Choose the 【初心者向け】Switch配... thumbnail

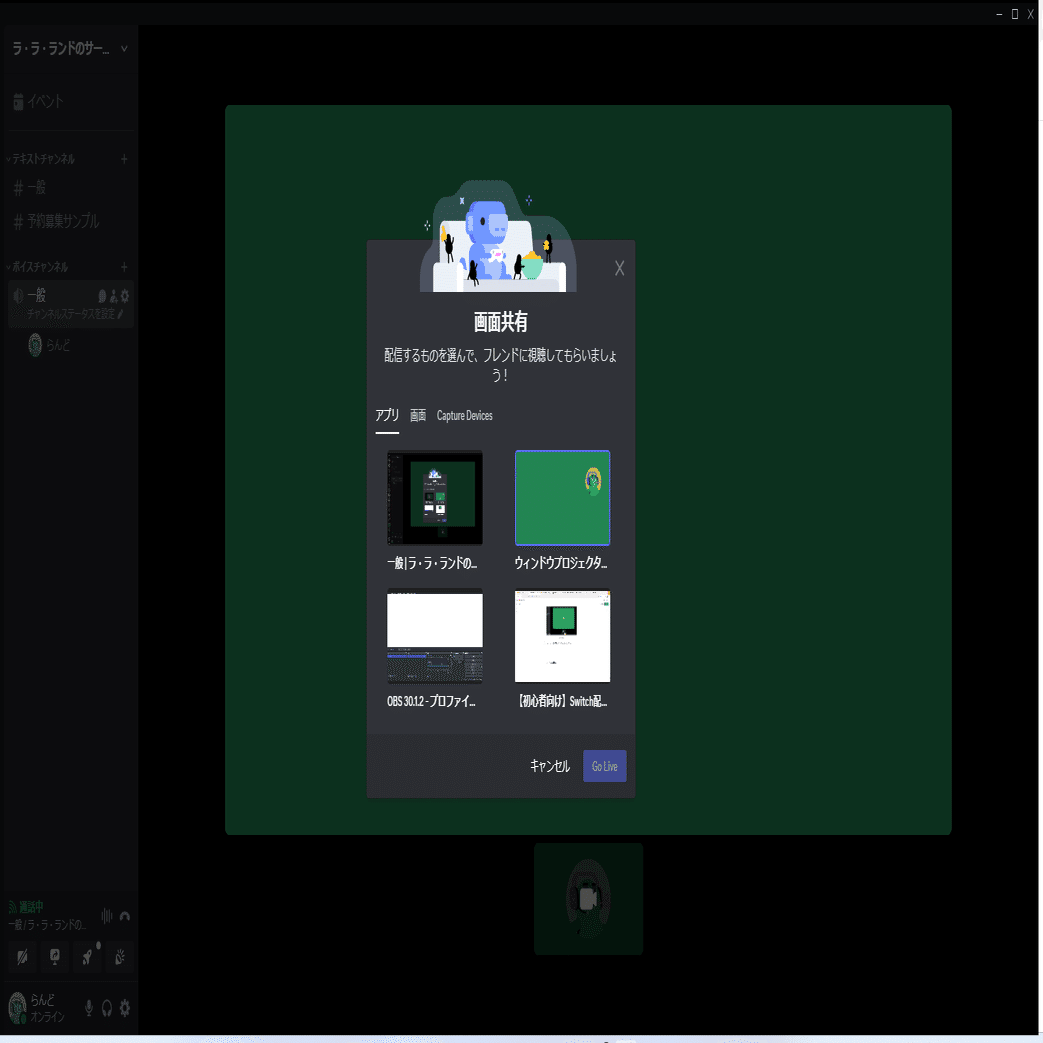click(562, 636)
